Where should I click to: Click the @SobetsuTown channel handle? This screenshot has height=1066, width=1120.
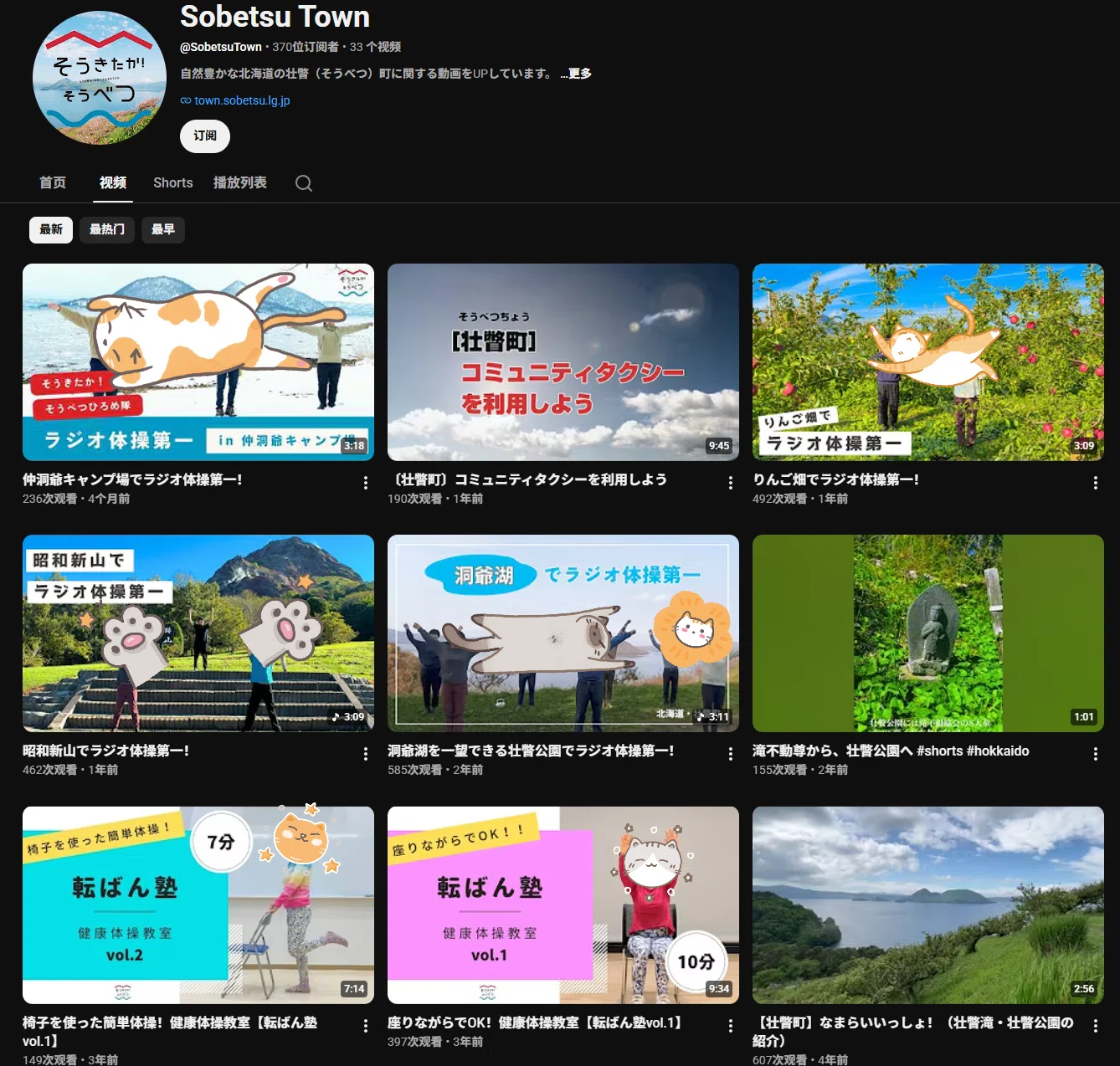(221, 47)
